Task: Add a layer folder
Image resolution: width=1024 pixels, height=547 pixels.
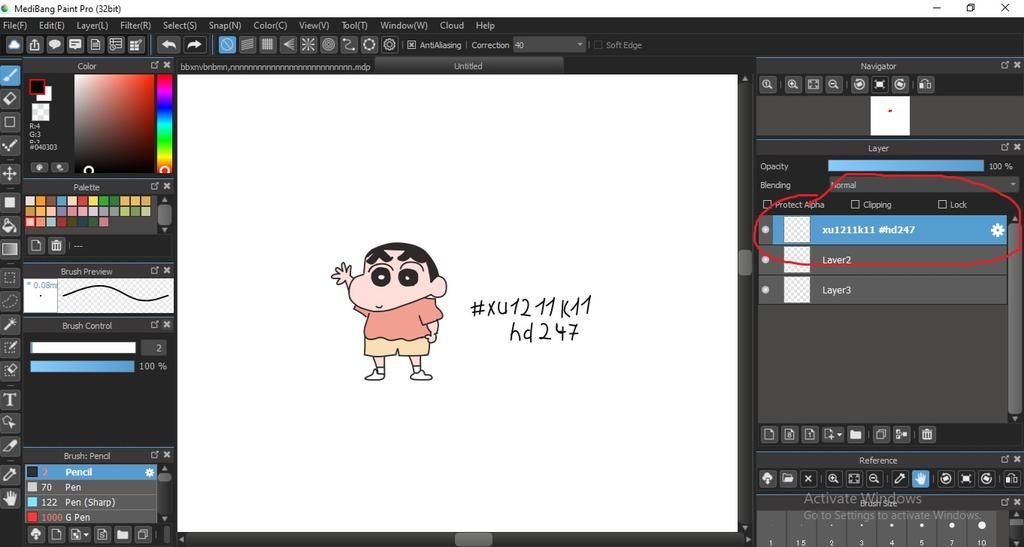Action: pyautogui.click(x=856, y=434)
